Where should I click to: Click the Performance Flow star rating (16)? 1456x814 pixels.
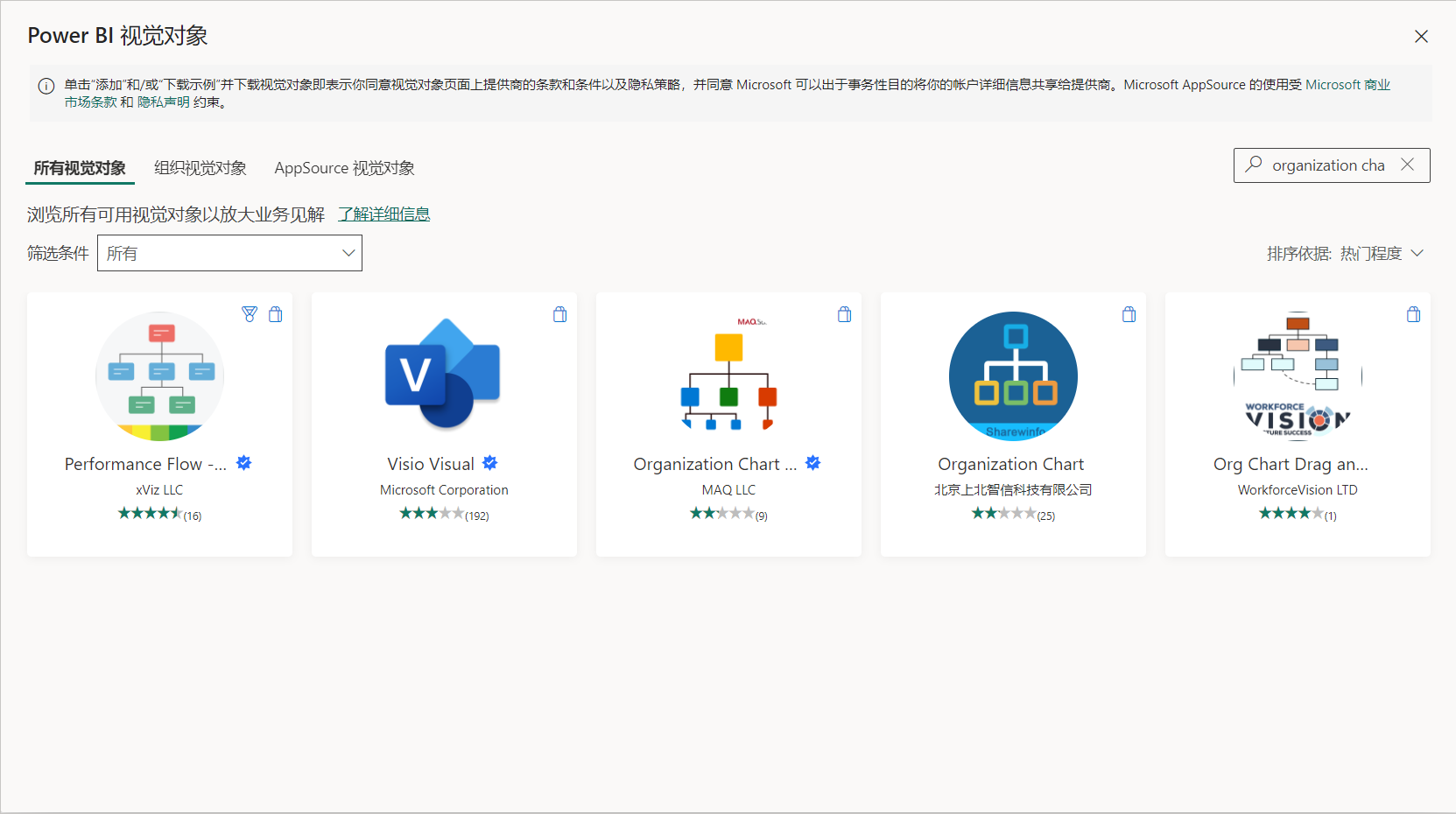pyautogui.click(x=159, y=514)
